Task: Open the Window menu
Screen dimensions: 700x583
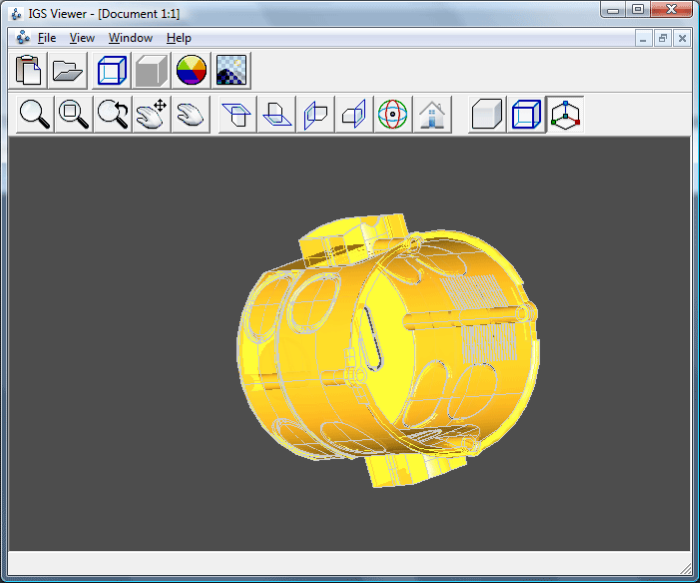Action: (130, 38)
